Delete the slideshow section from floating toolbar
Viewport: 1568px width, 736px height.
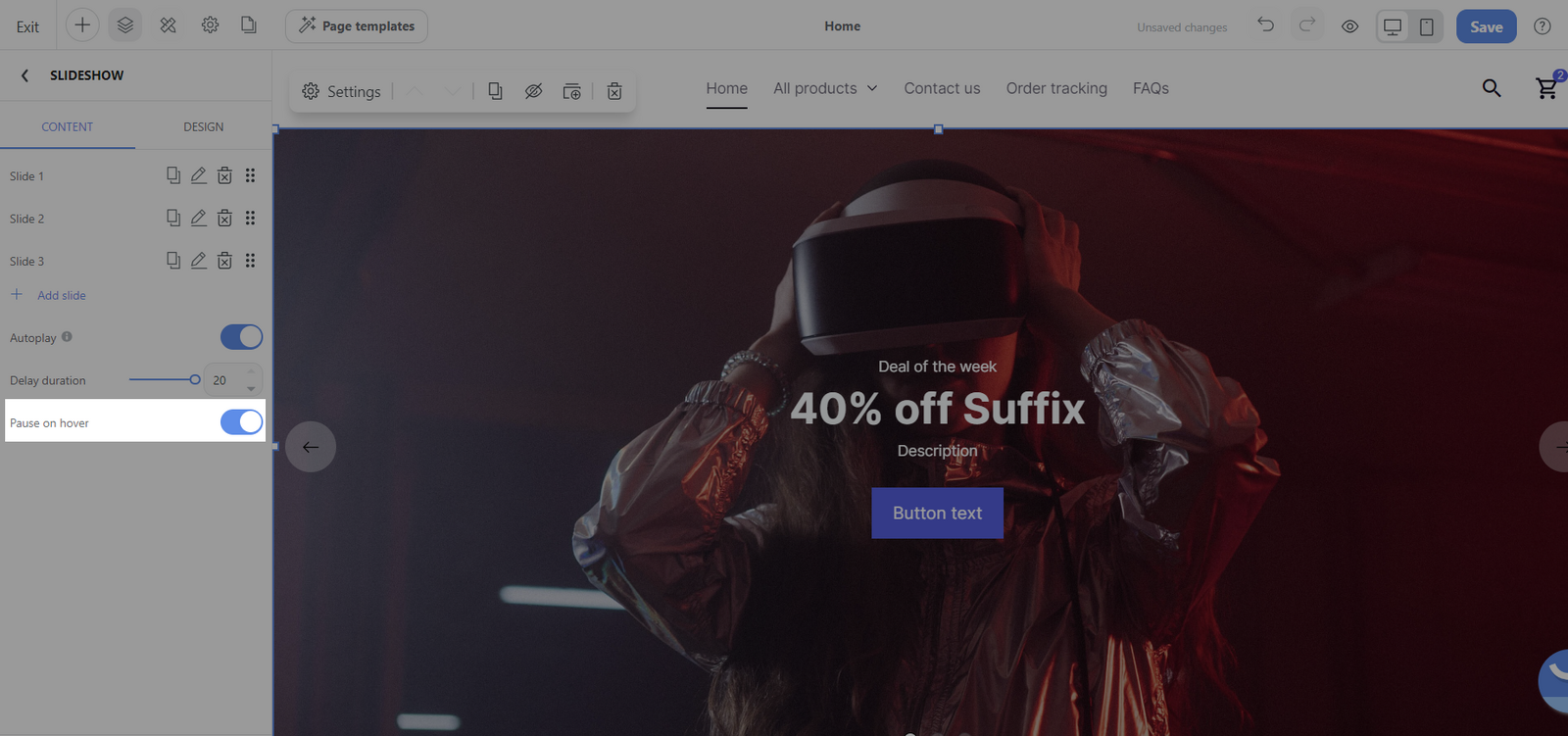click(x=614, y=91)
